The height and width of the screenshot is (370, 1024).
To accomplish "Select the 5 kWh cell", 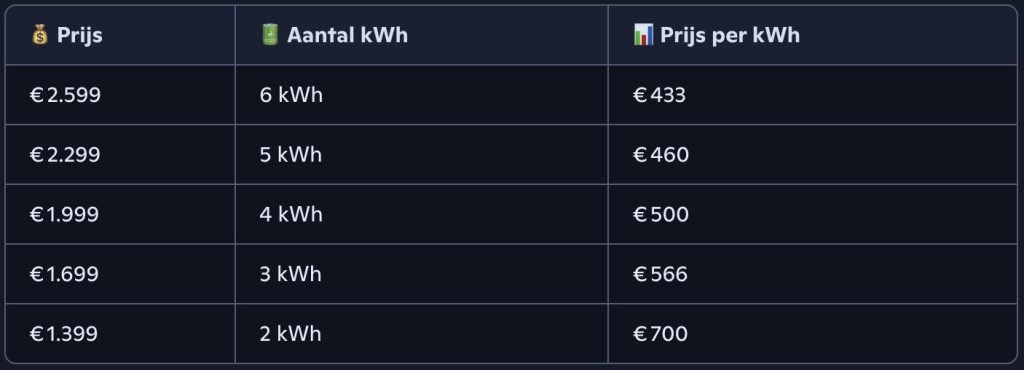I will click(421, 155).
